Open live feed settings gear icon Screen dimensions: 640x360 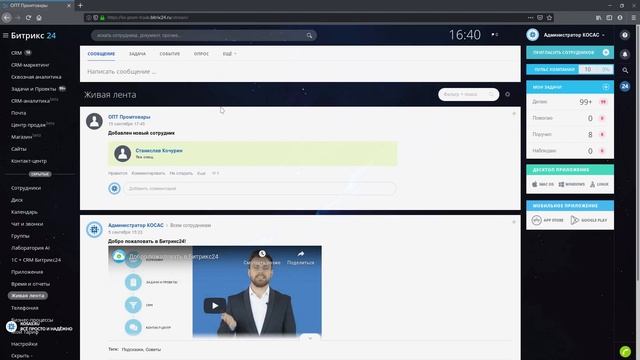(x=507, y=94)
